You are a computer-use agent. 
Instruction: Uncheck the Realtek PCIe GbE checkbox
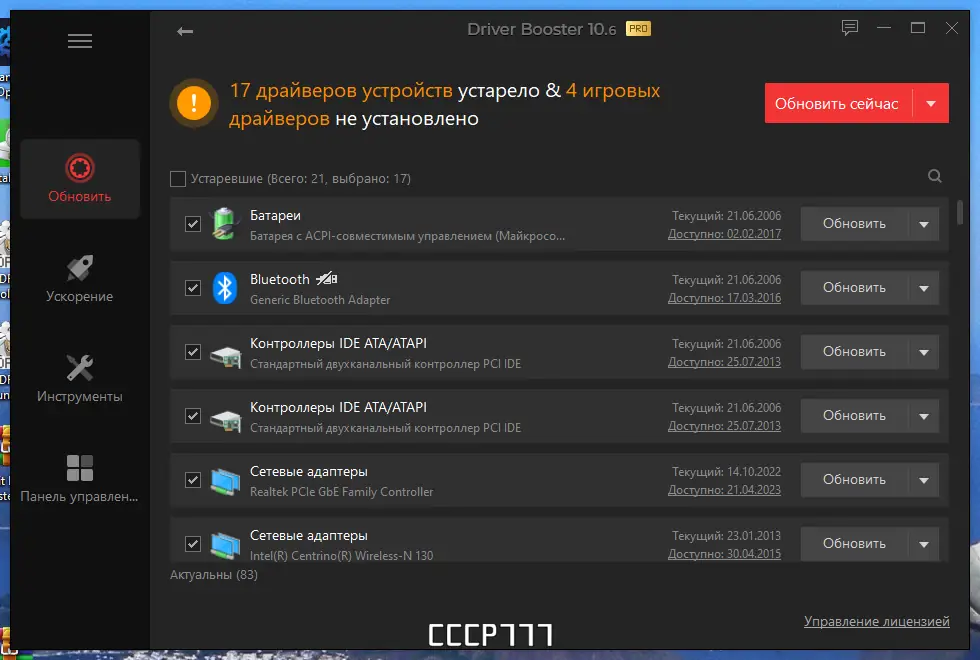[193, 480]
